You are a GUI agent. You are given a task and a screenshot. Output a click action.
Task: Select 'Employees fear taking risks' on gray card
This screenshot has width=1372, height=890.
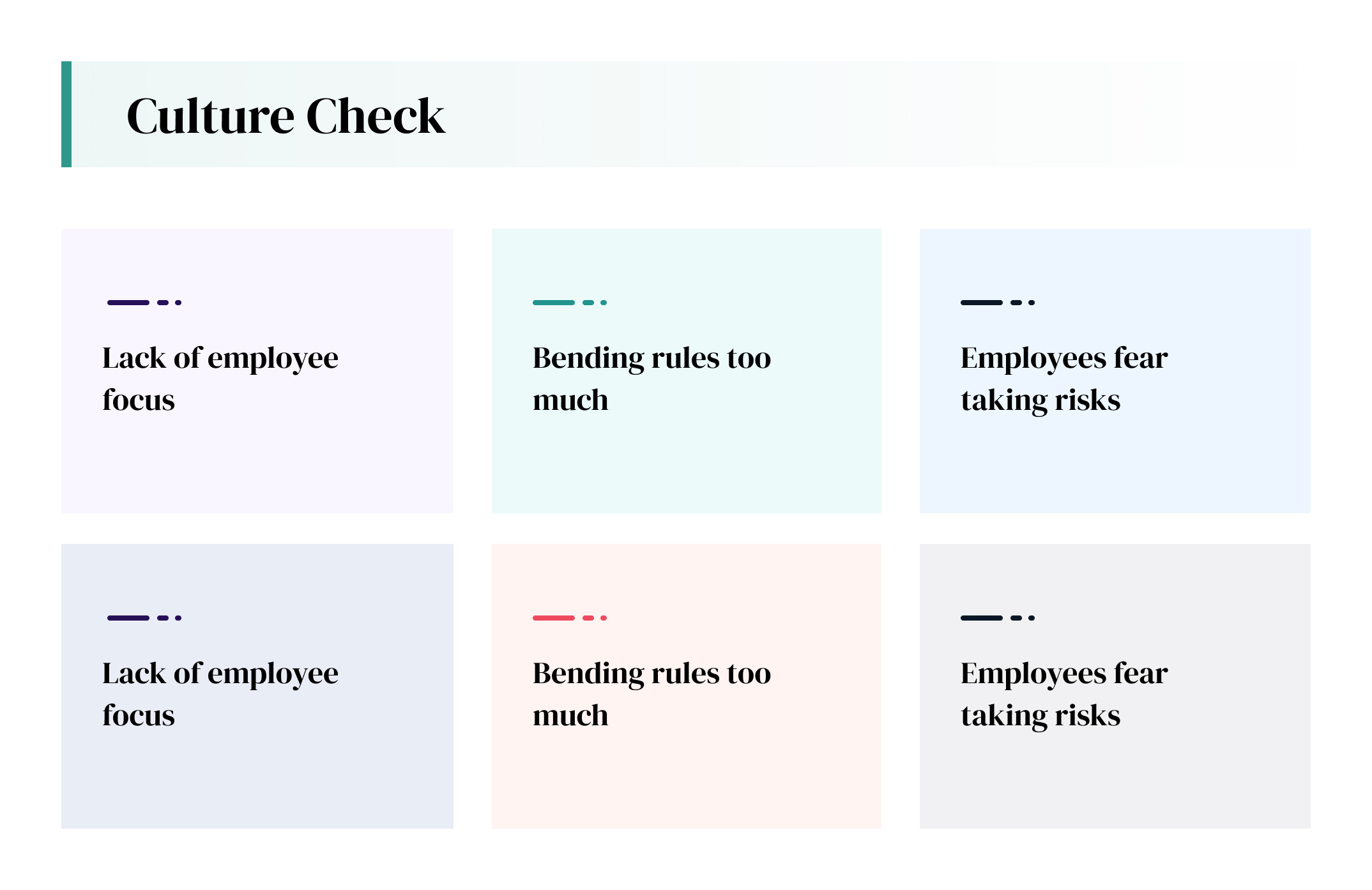coord(1064,695)
